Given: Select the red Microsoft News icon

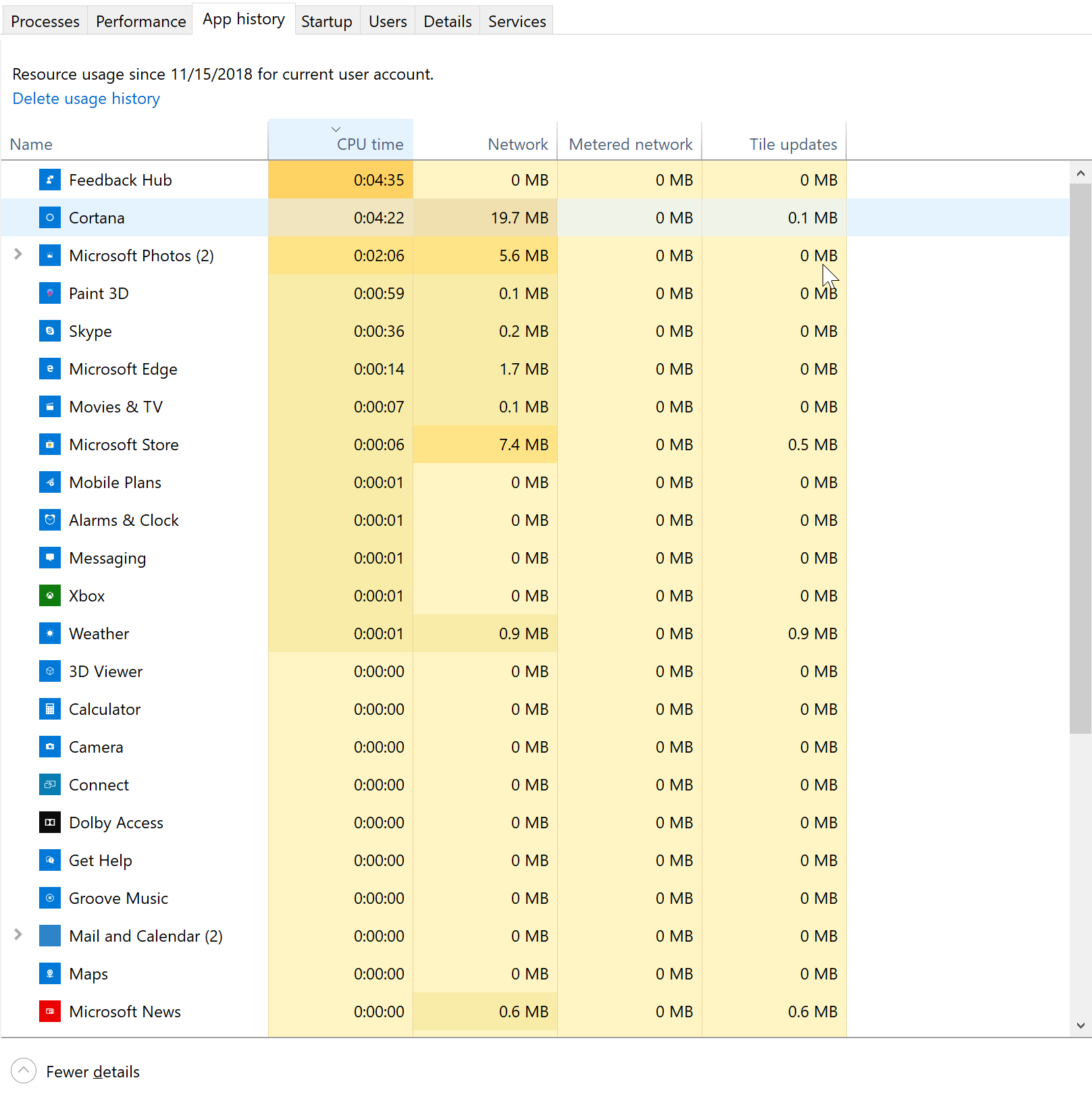Looking at the screenshot, I should [50, 1012].
